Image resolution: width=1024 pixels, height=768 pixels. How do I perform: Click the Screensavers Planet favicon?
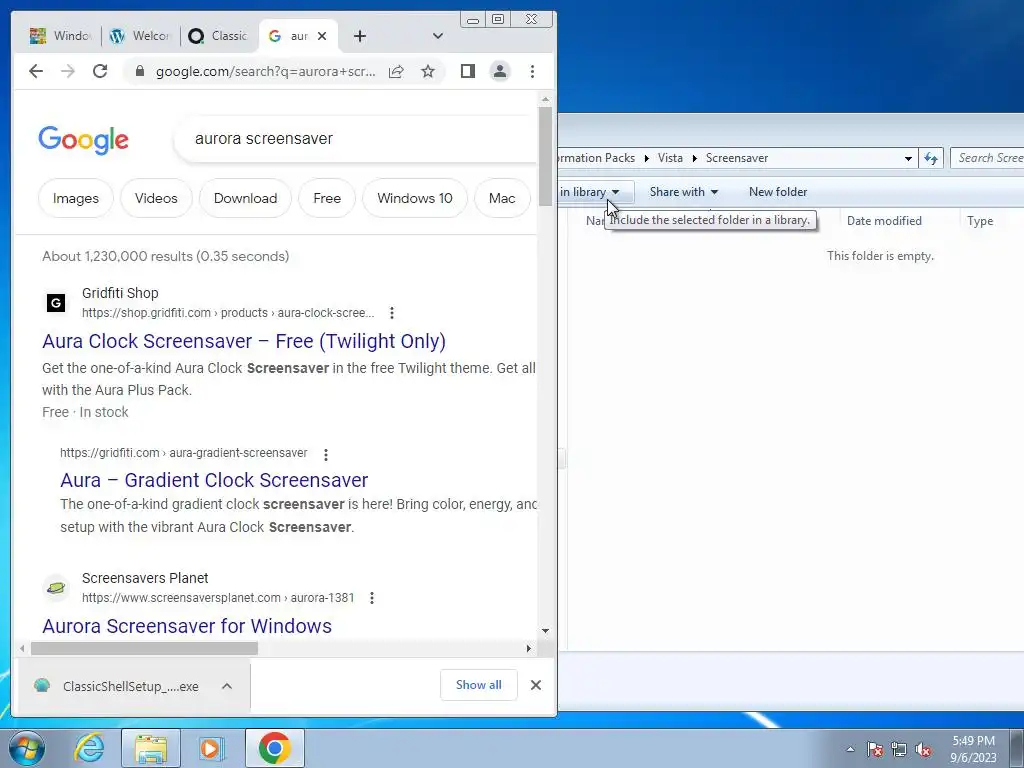point(56,588)
